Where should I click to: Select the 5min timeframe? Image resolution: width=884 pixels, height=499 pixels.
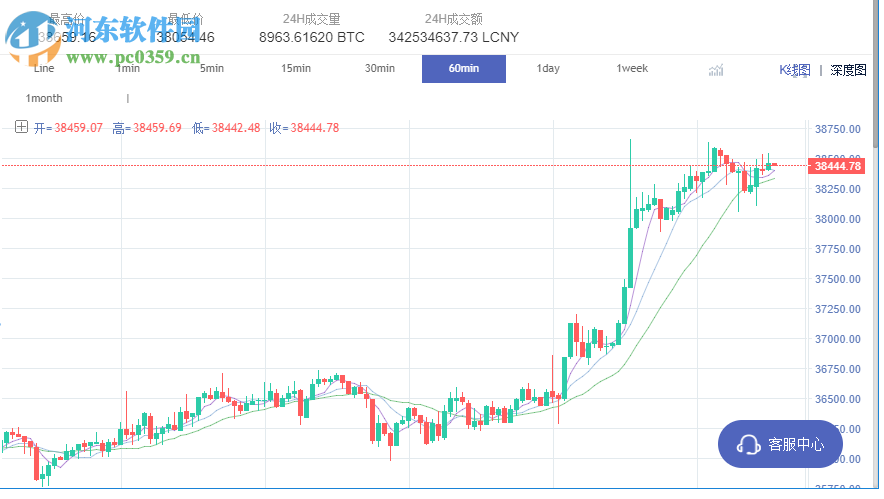211,69
